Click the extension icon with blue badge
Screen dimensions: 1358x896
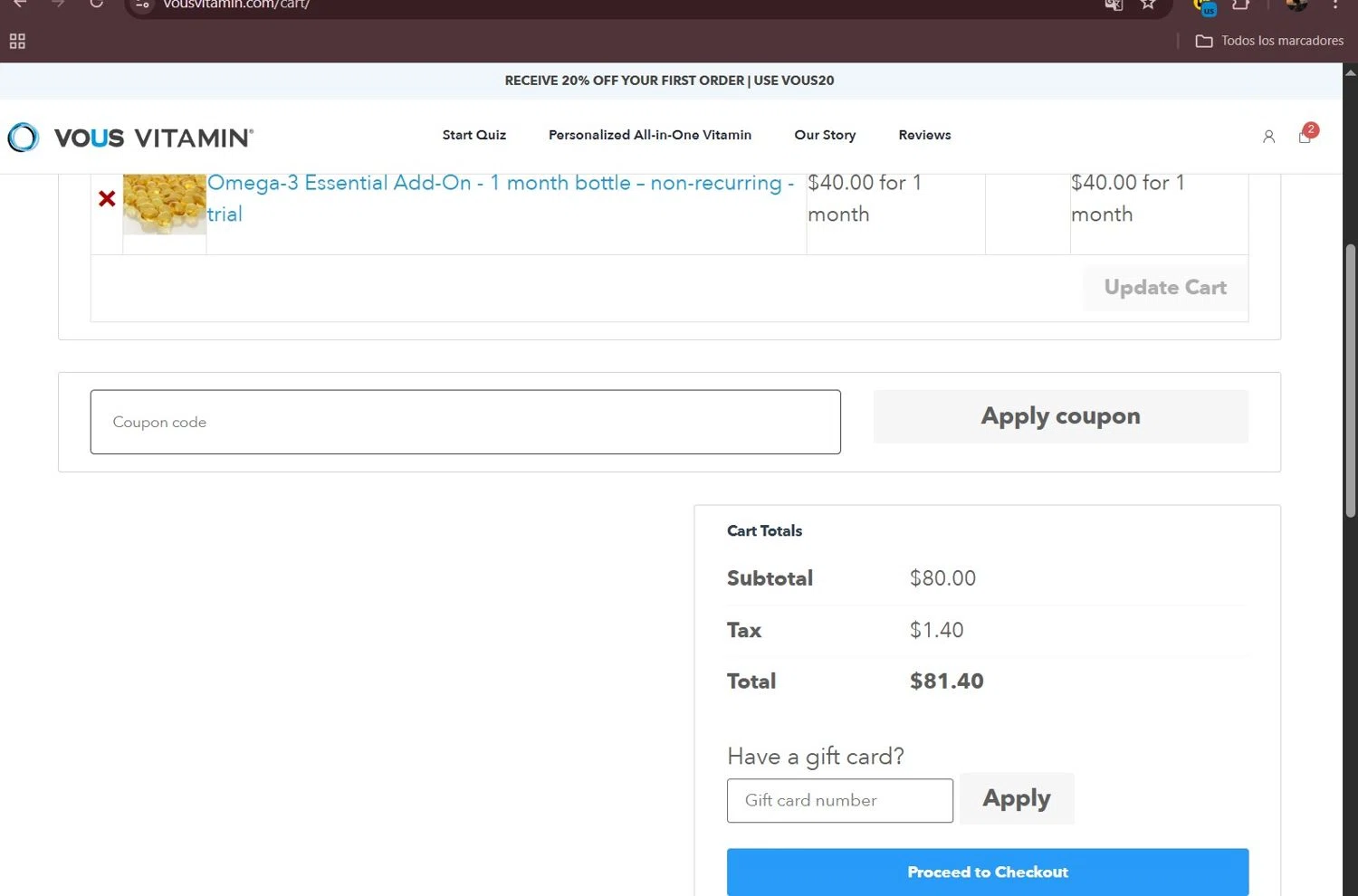click(x=1206, y=7)
